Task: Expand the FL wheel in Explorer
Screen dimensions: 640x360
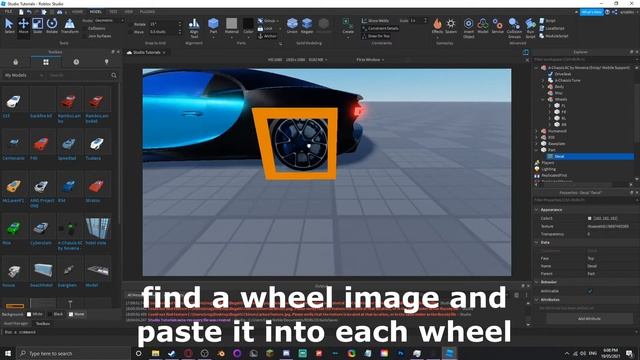Action: (550, 105)
